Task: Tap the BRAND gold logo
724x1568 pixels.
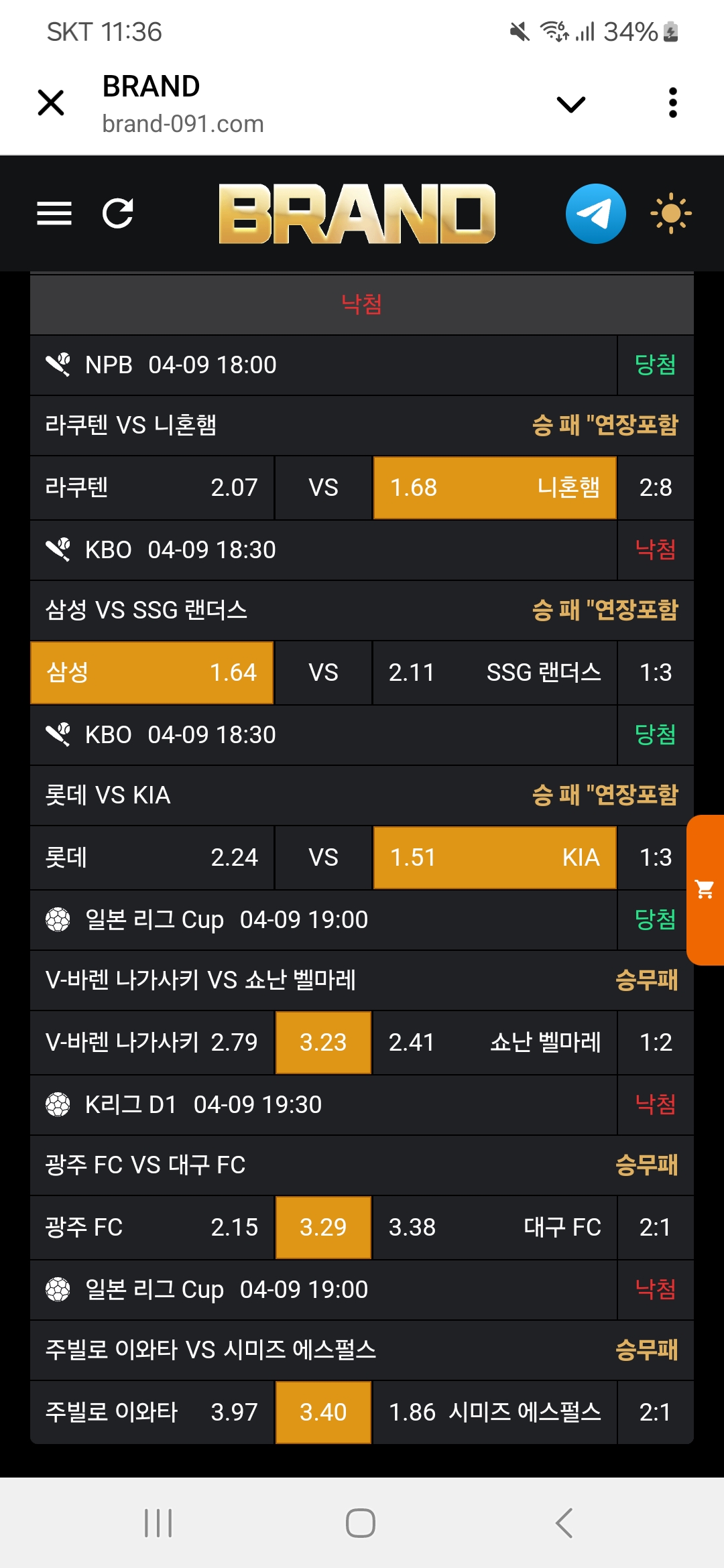Action: [357, 214]
